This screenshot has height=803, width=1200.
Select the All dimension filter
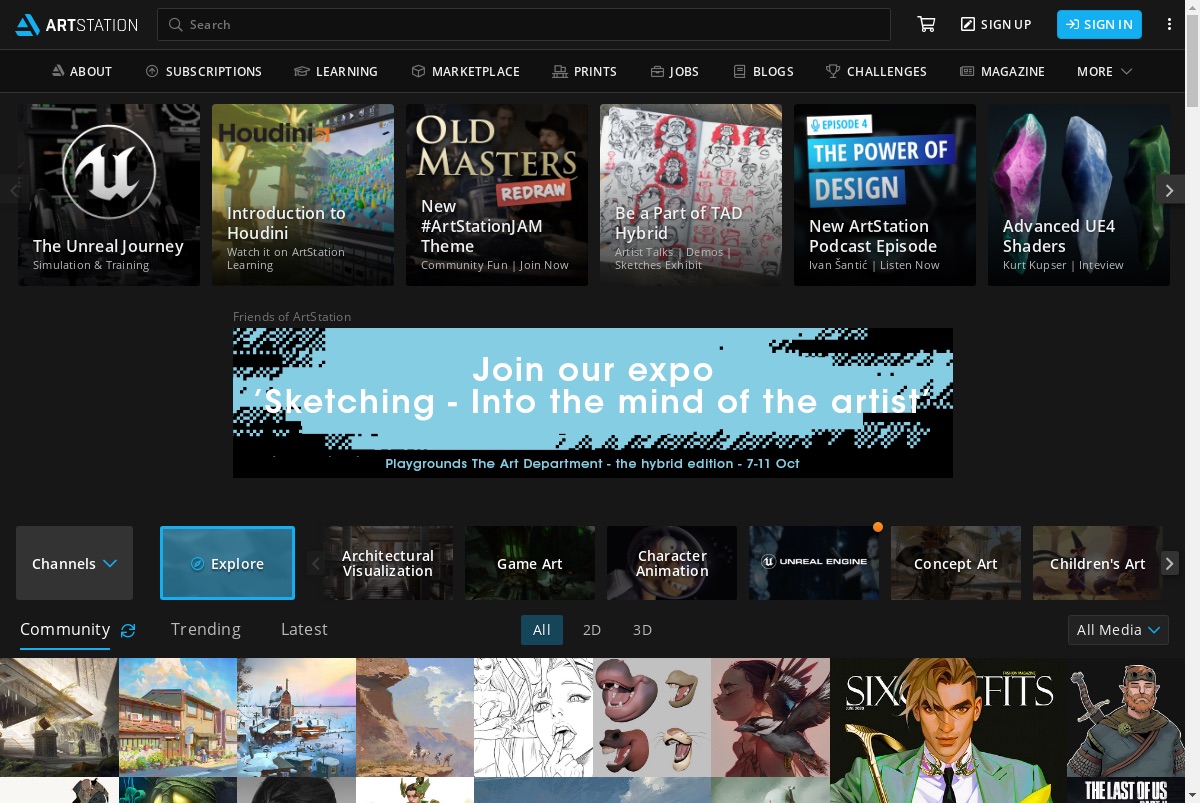(x=542, y=630)
